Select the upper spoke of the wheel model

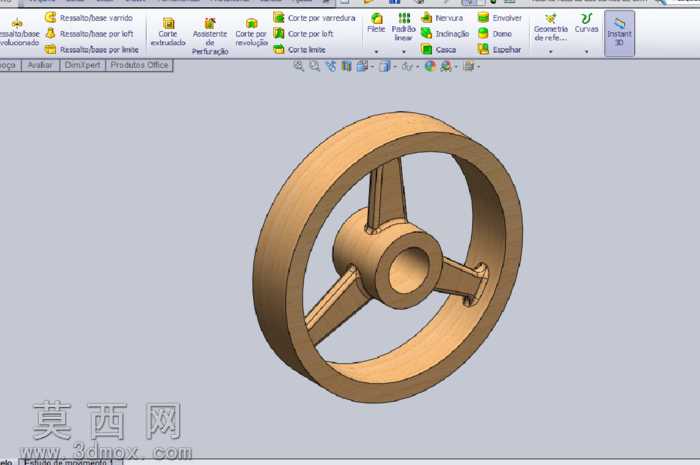click(386, 194)
